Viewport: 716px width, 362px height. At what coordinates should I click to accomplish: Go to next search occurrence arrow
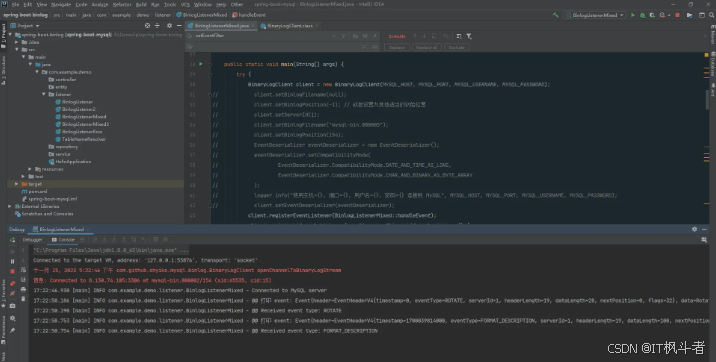tap(424, 36)
